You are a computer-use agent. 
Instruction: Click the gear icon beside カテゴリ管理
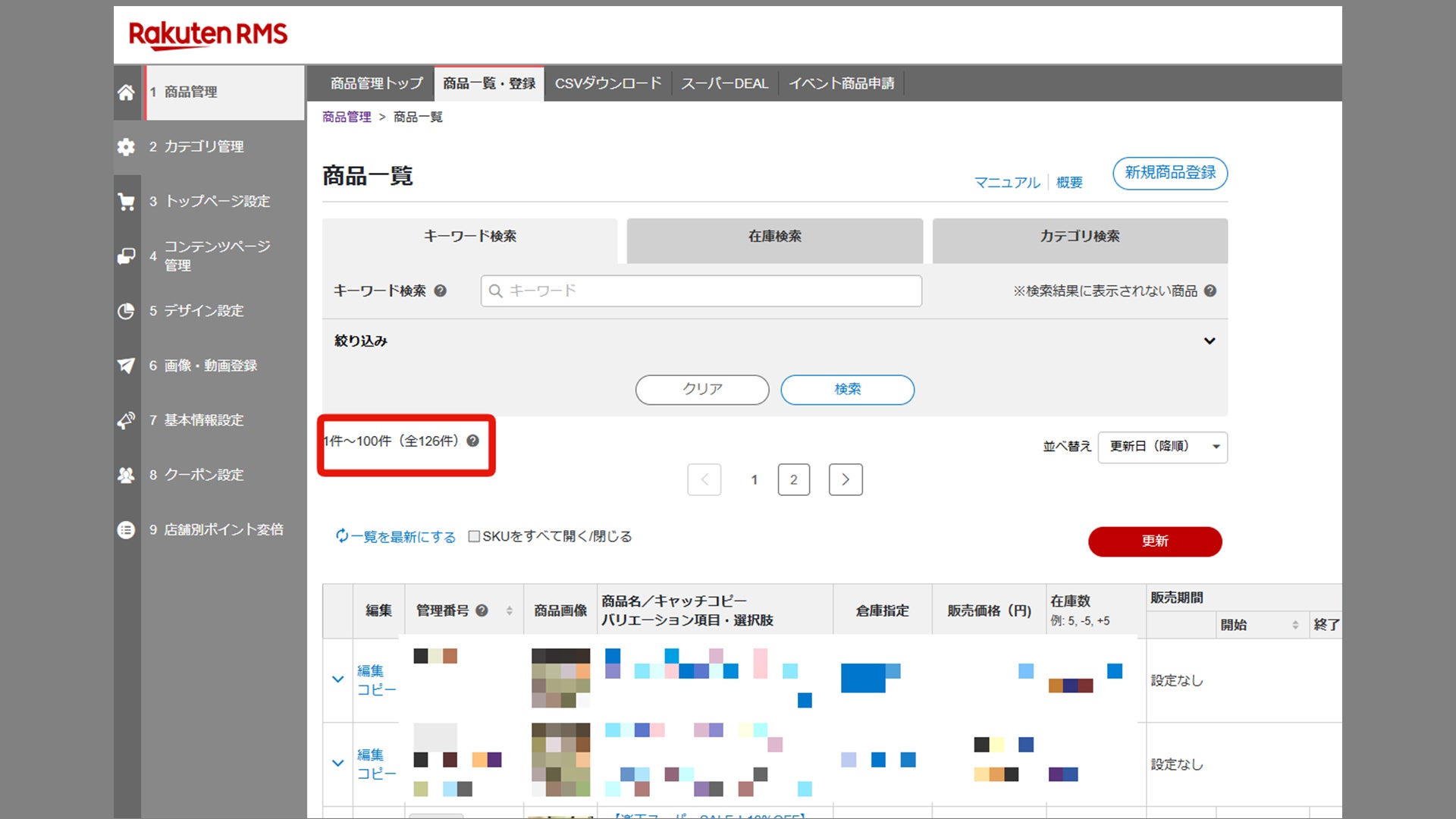point(126,147)
